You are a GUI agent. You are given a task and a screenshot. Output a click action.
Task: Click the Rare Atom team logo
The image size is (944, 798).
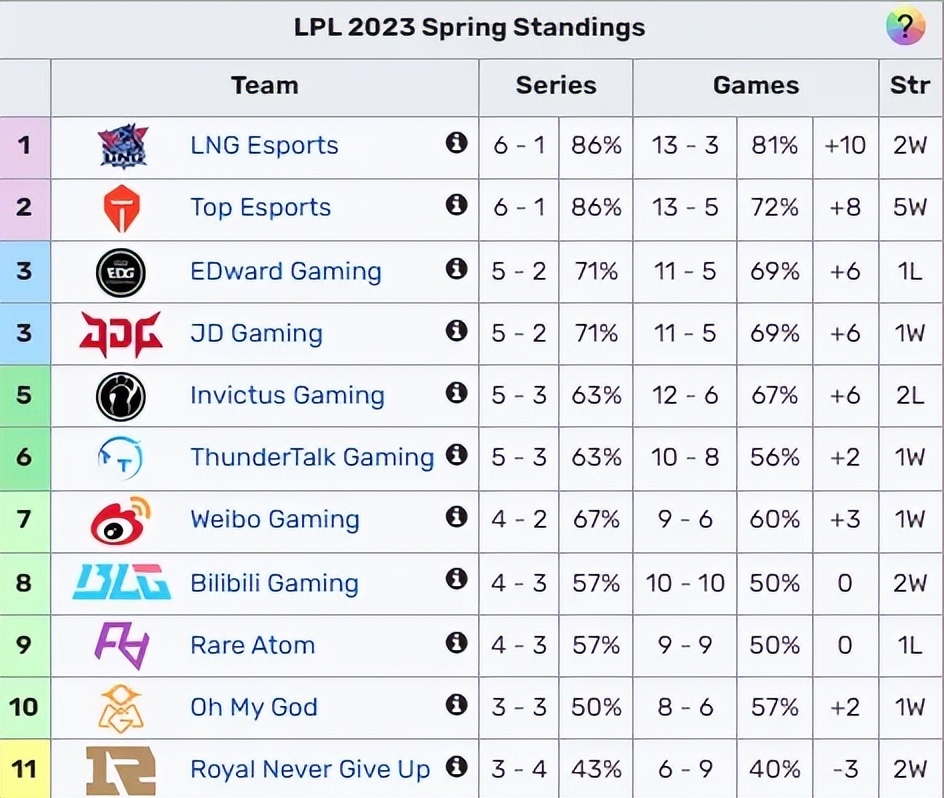[x=121, y=645]
